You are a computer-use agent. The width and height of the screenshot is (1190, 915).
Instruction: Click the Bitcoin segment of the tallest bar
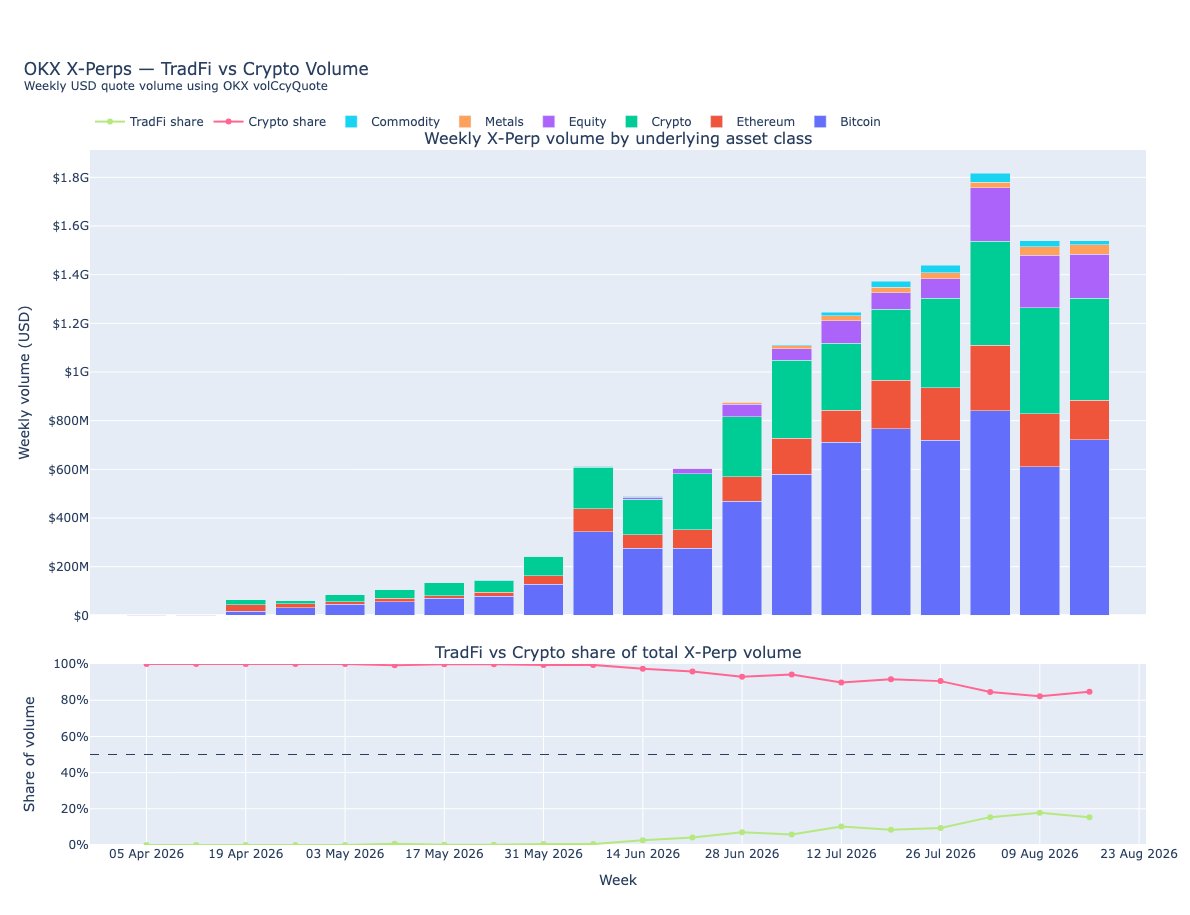pyautogui.click(x=990, y=513)
